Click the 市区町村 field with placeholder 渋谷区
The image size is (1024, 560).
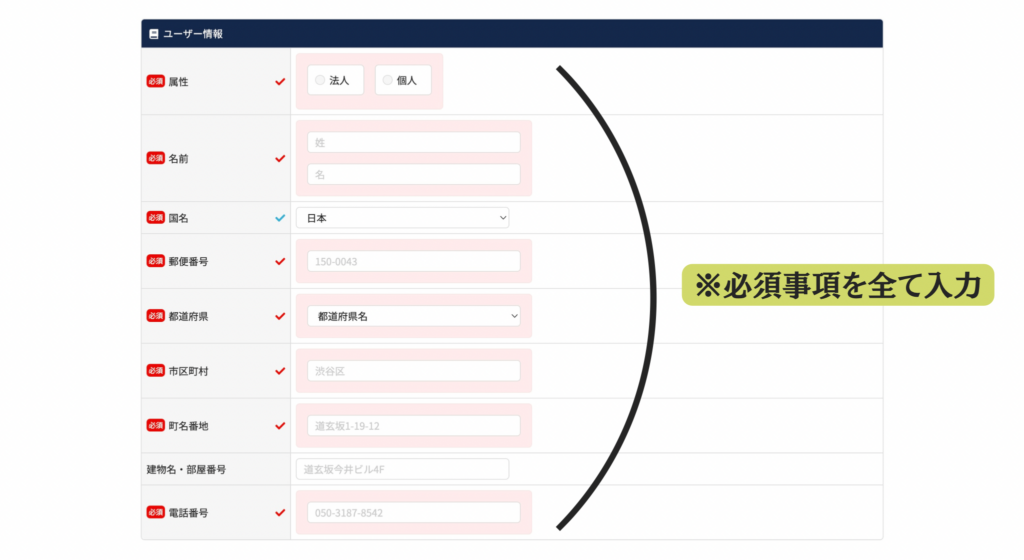(x=413, y=371)
